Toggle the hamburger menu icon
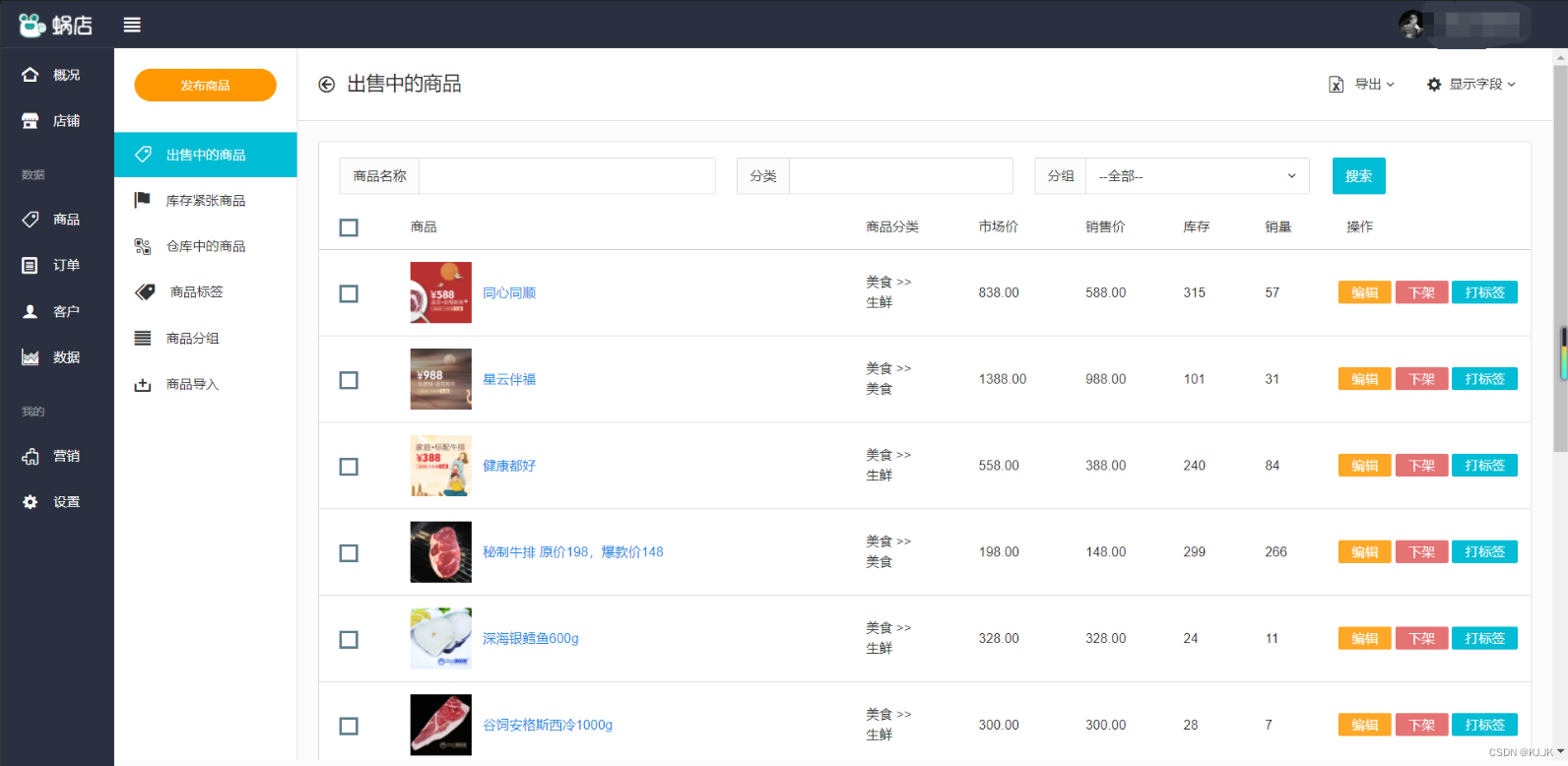 point(132,25)
